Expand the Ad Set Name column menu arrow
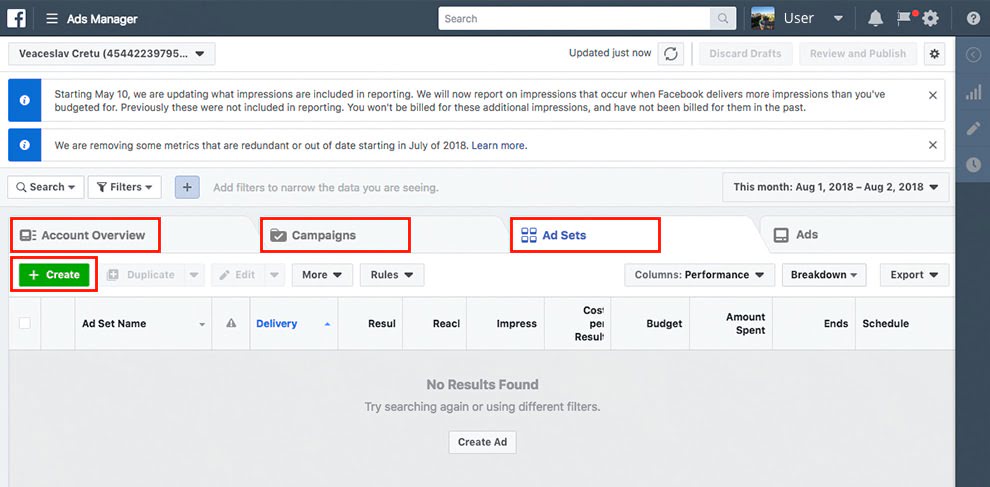Image resolution: width=990 pixels, height=487 pixels. coord(202,325)
